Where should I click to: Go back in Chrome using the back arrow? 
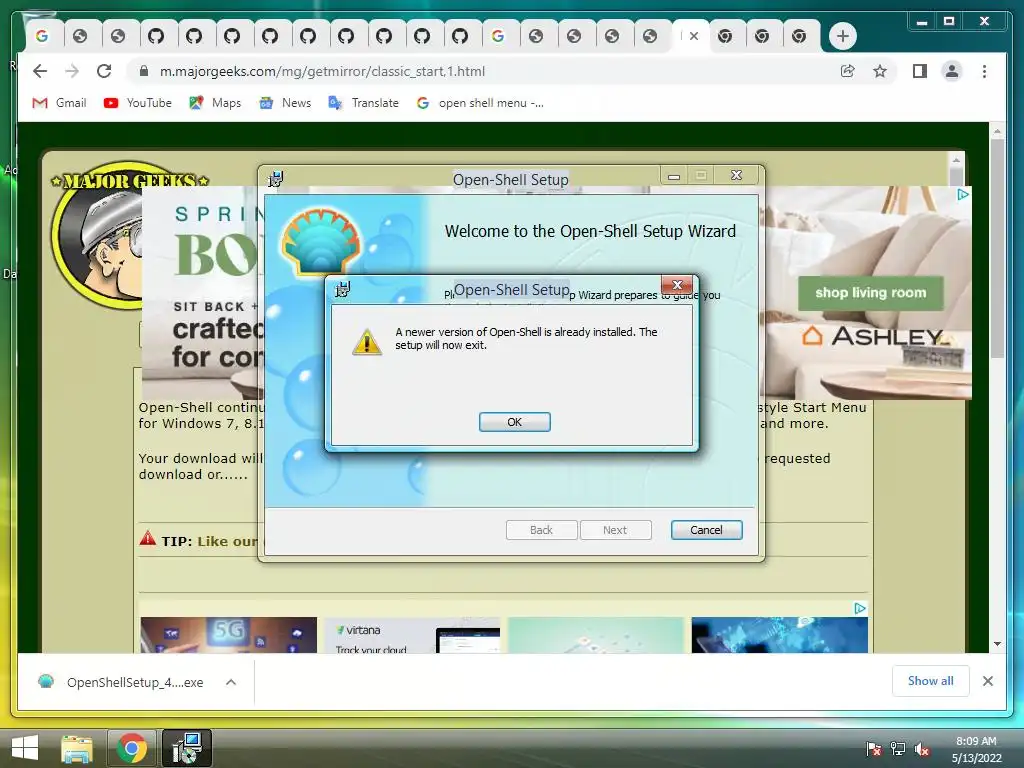40,71
